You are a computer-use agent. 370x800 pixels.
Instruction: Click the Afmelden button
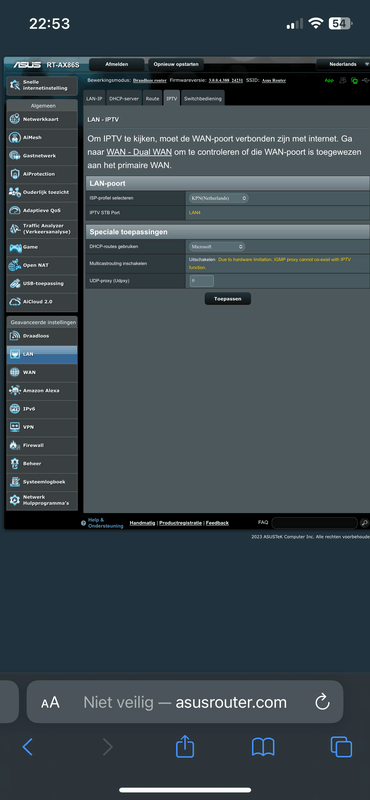click(116, 64)
